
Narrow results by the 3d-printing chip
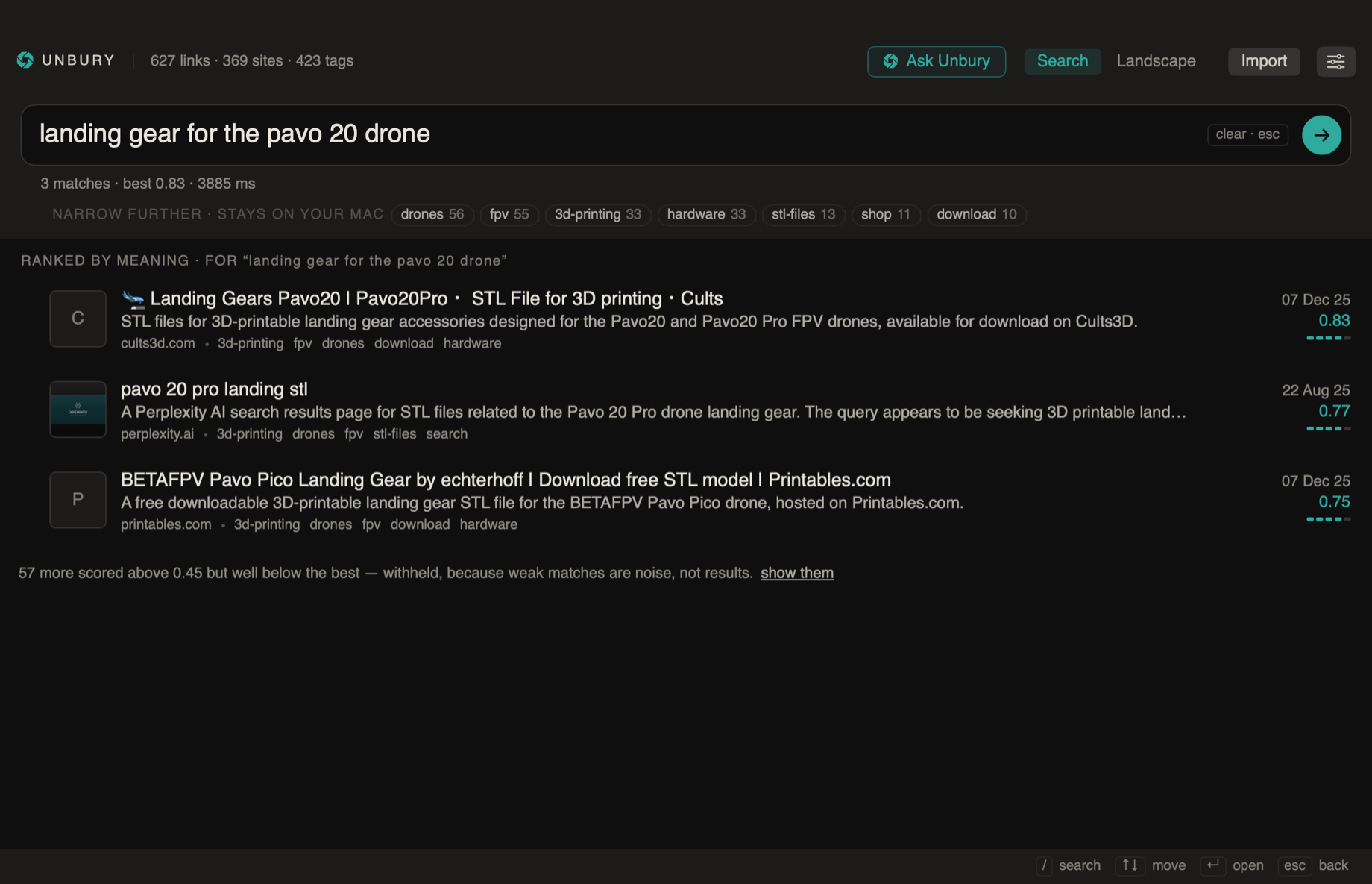coord(598,215)
